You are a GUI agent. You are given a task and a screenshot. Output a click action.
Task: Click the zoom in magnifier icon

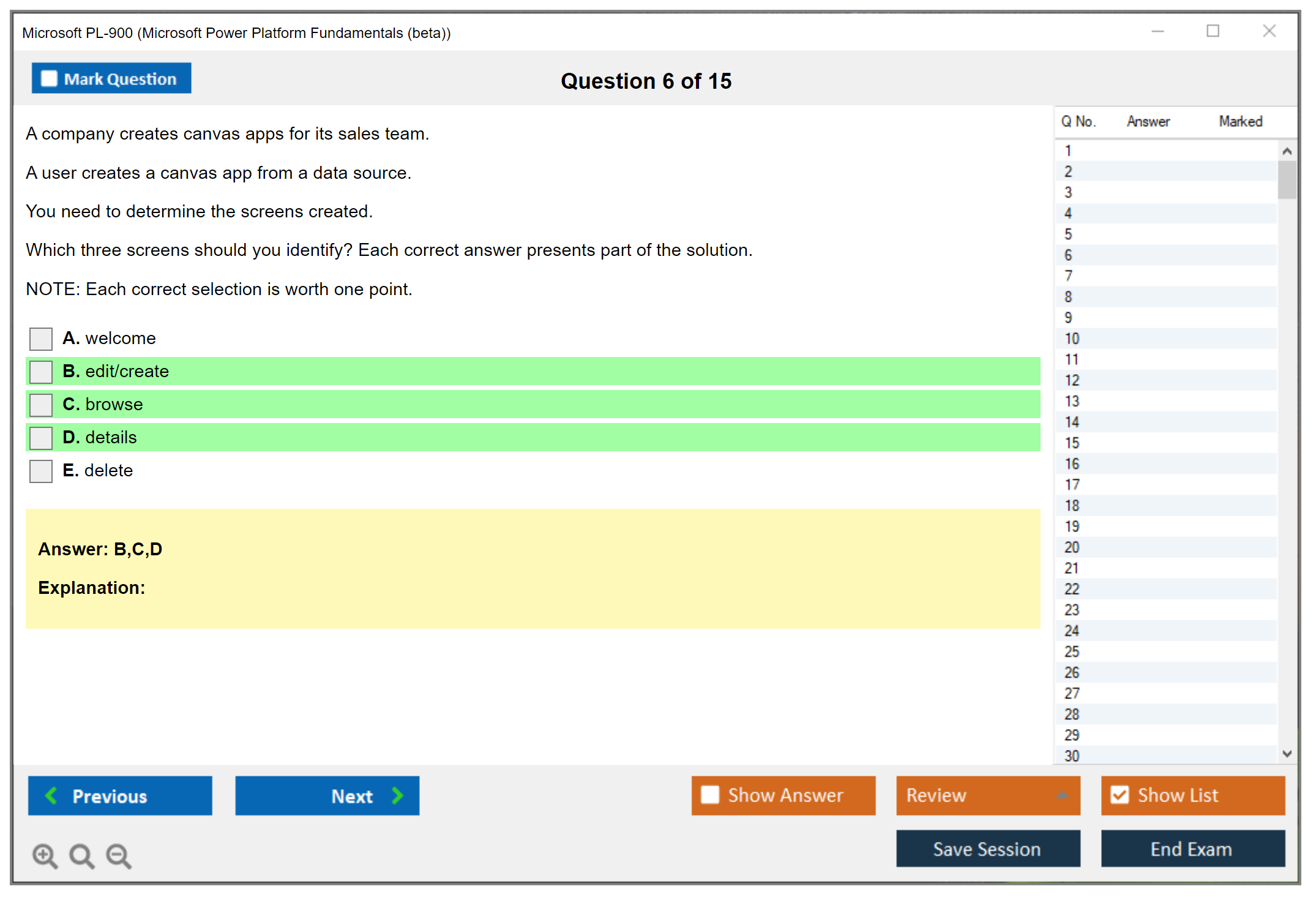pos(44,855)
